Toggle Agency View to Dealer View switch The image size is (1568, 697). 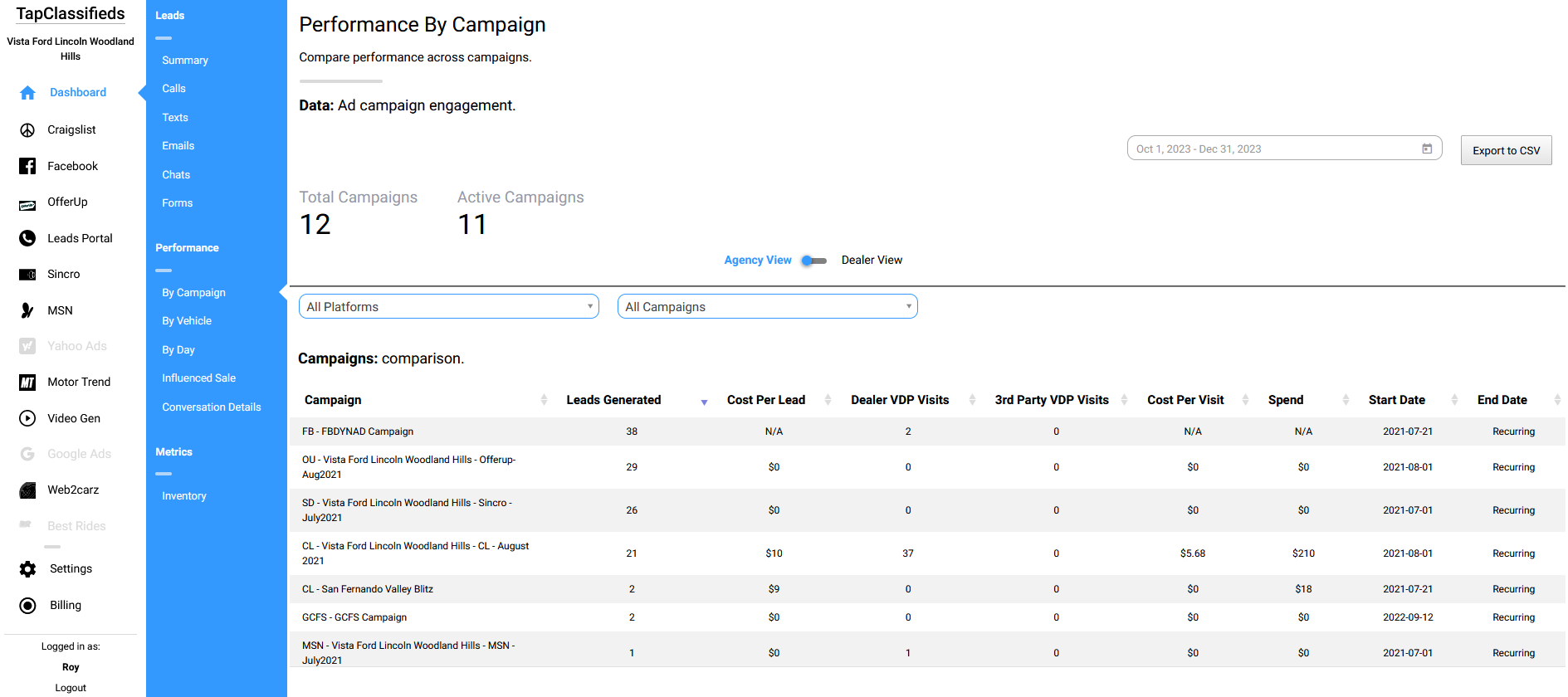point(813,261)
